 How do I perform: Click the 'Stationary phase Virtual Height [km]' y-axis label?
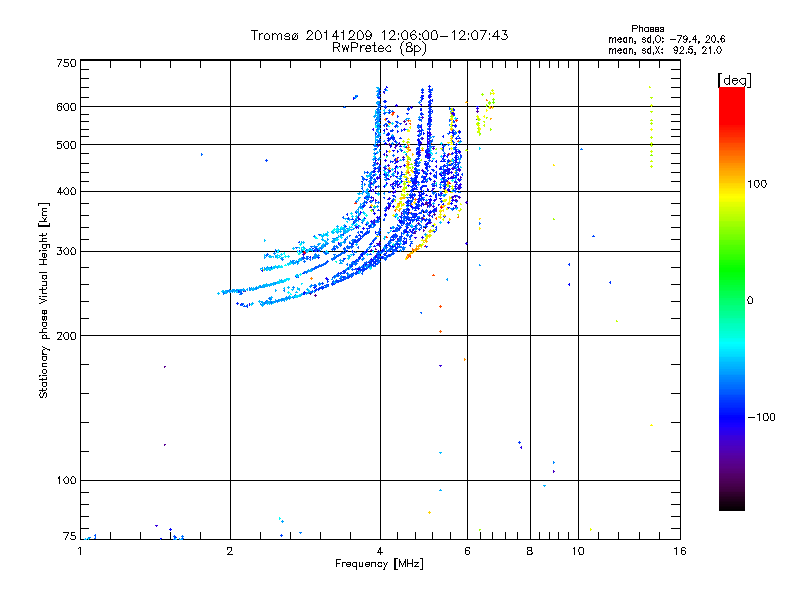point(44,300)
